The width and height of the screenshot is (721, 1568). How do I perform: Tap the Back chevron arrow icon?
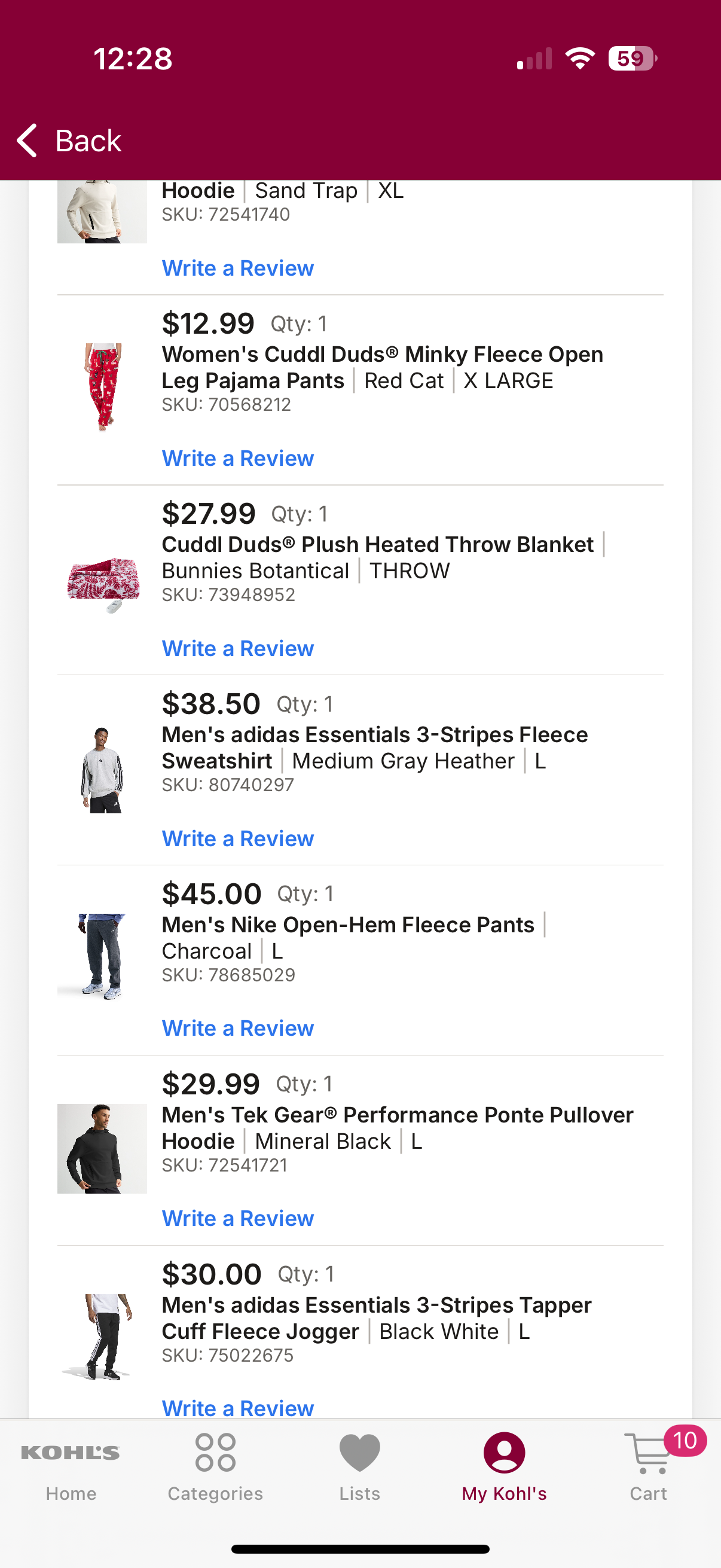point(27,141)
